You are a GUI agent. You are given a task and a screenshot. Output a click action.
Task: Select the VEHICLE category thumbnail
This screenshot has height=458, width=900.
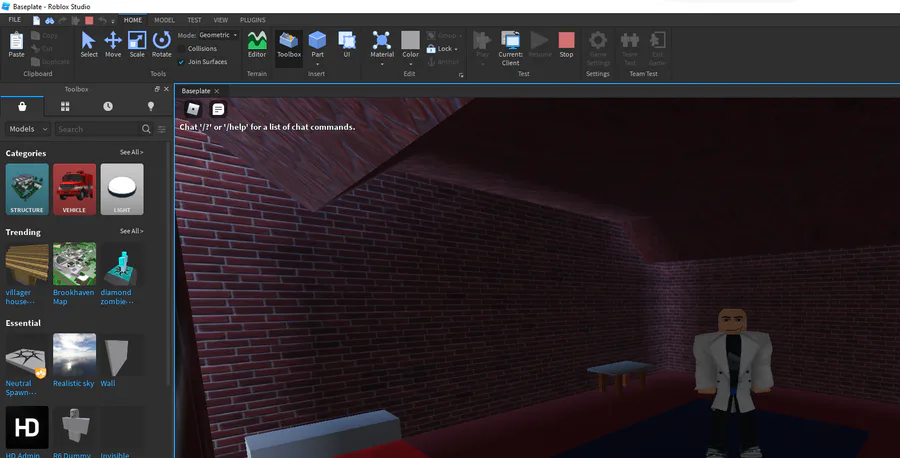tap(74, 189)
